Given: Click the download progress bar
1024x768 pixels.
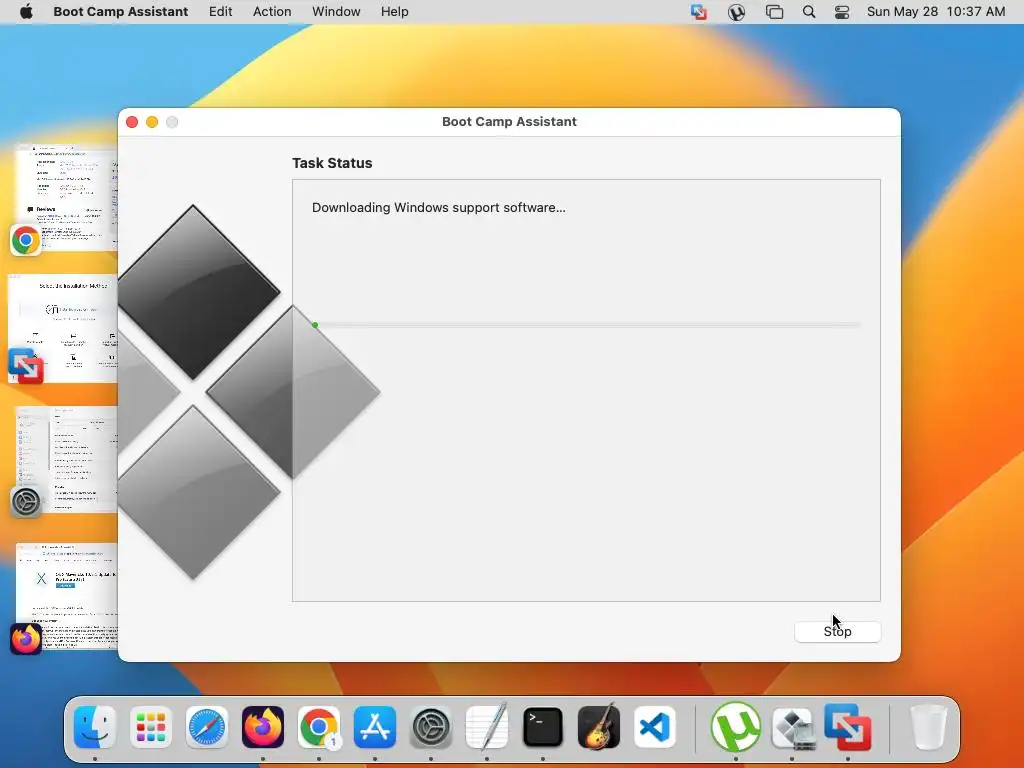Looking at the screenshot, I should [x=586, y=325].
